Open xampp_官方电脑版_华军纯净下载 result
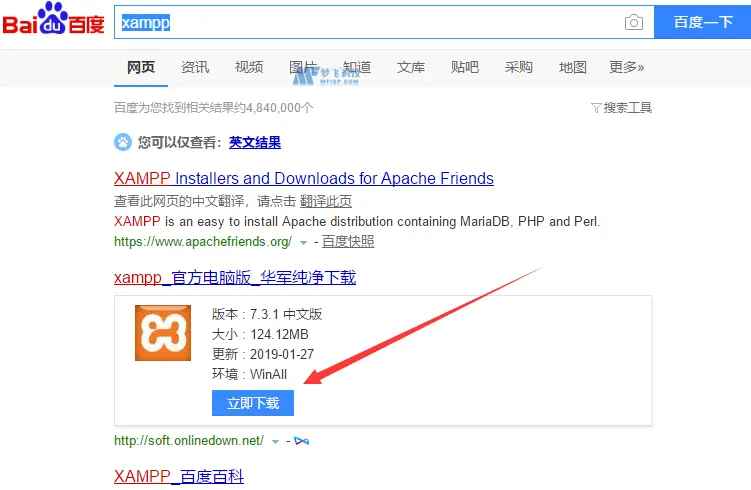Viewport: 751px width, 490px height. click(x=235, y=277)
